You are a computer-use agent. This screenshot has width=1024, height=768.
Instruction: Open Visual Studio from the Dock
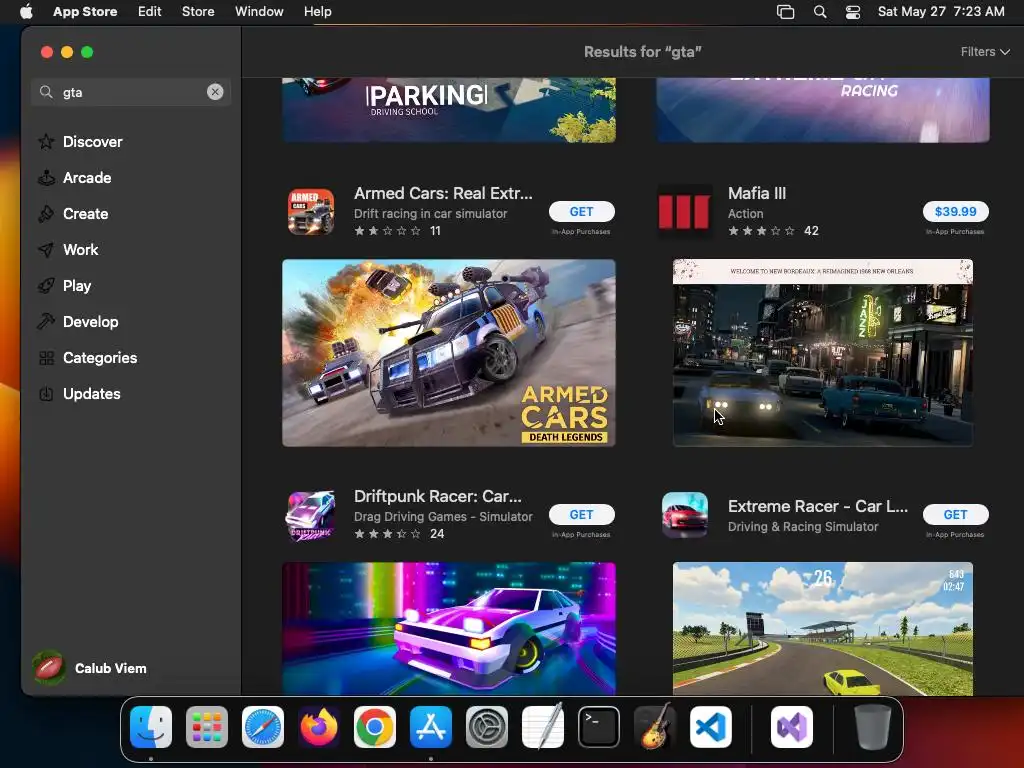coord(792,727)
